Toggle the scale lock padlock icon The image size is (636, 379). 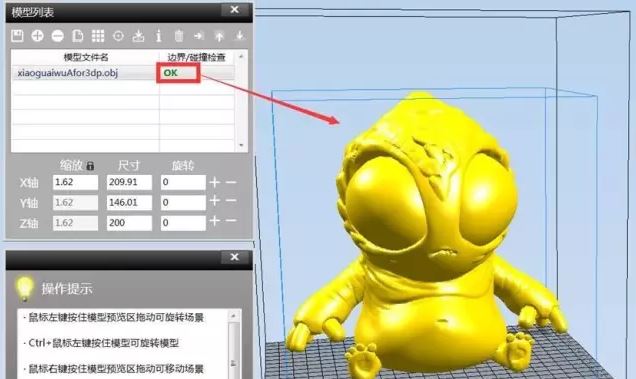point(90,166)
